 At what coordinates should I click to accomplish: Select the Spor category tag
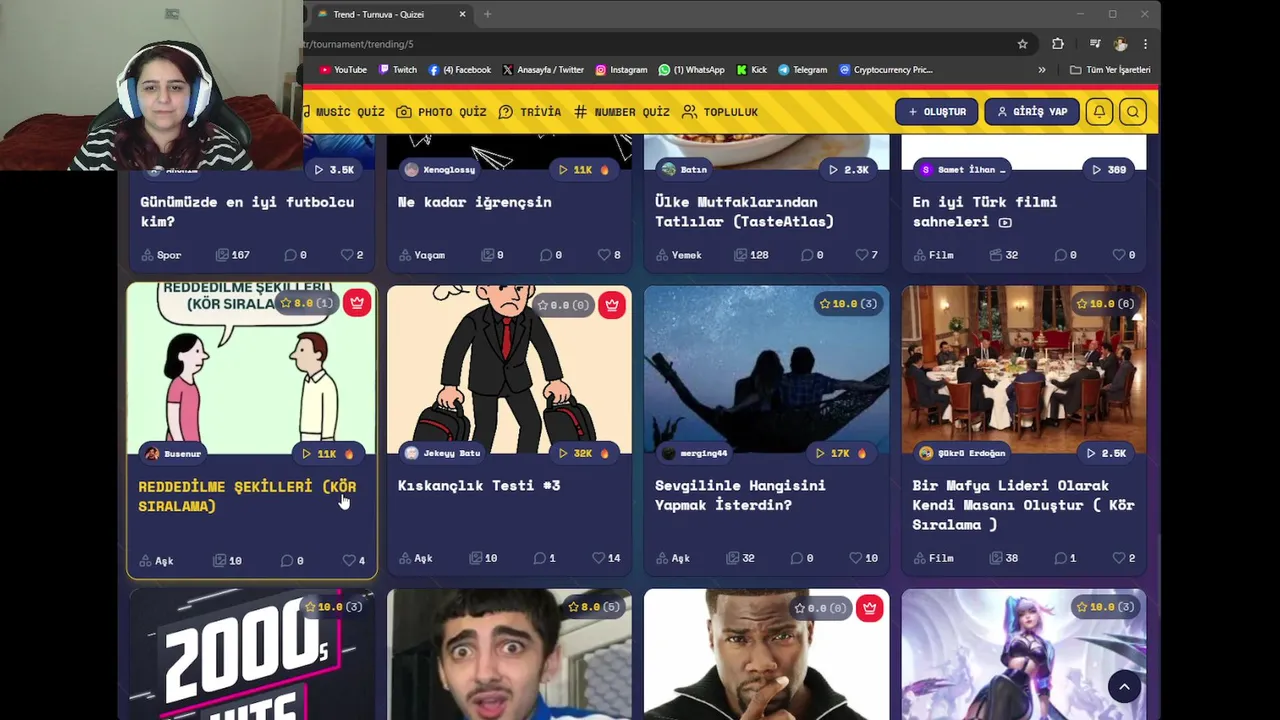[161, 255]
